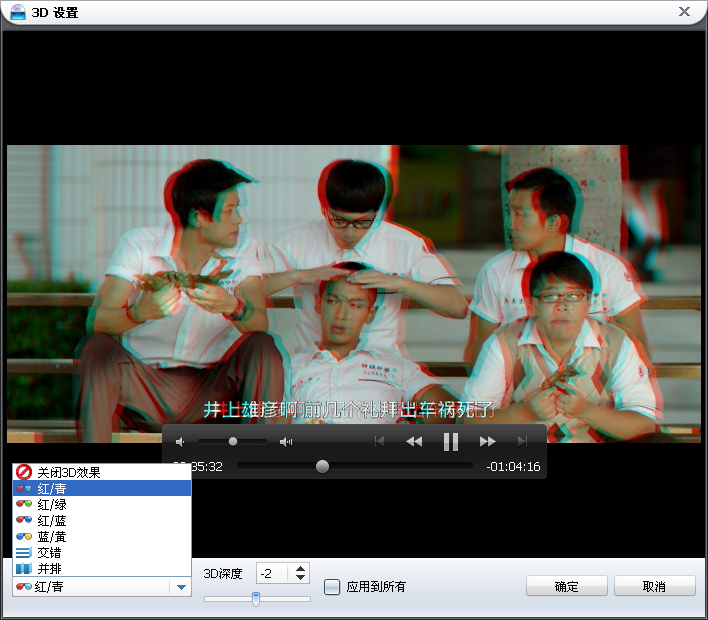Close the 3D 设置 dialog

tap(685, 12)
